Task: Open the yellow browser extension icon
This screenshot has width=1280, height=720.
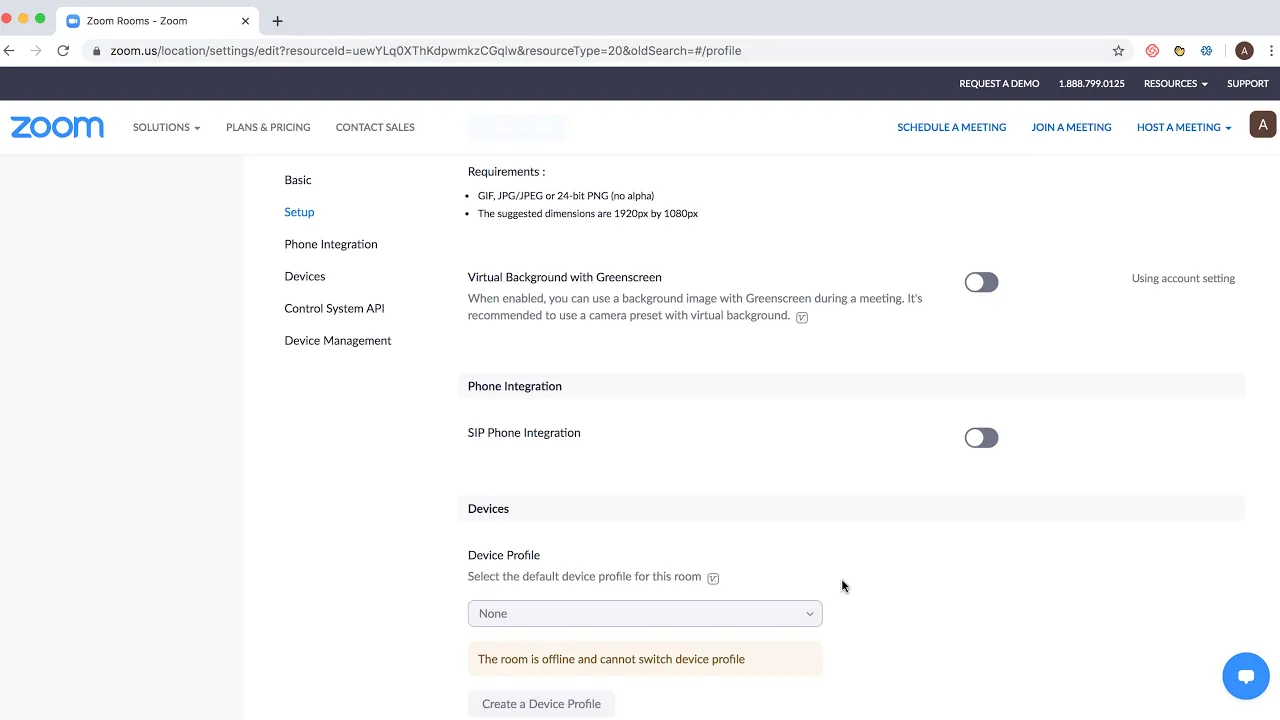Action: coord(1179,51)
